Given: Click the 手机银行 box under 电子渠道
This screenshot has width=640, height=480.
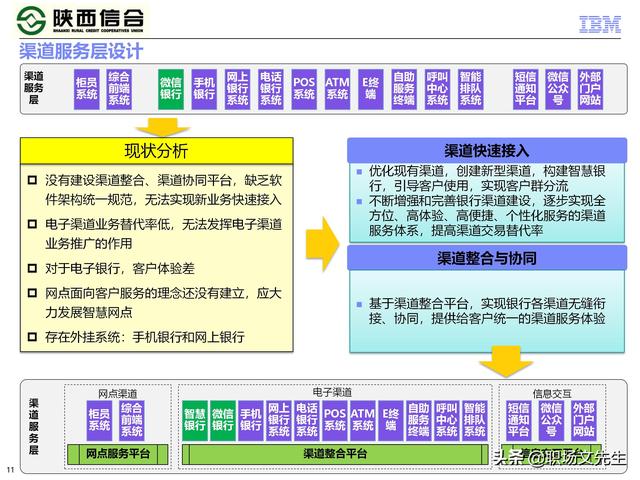Looking at the screenshot, I should tap(251, 420).
